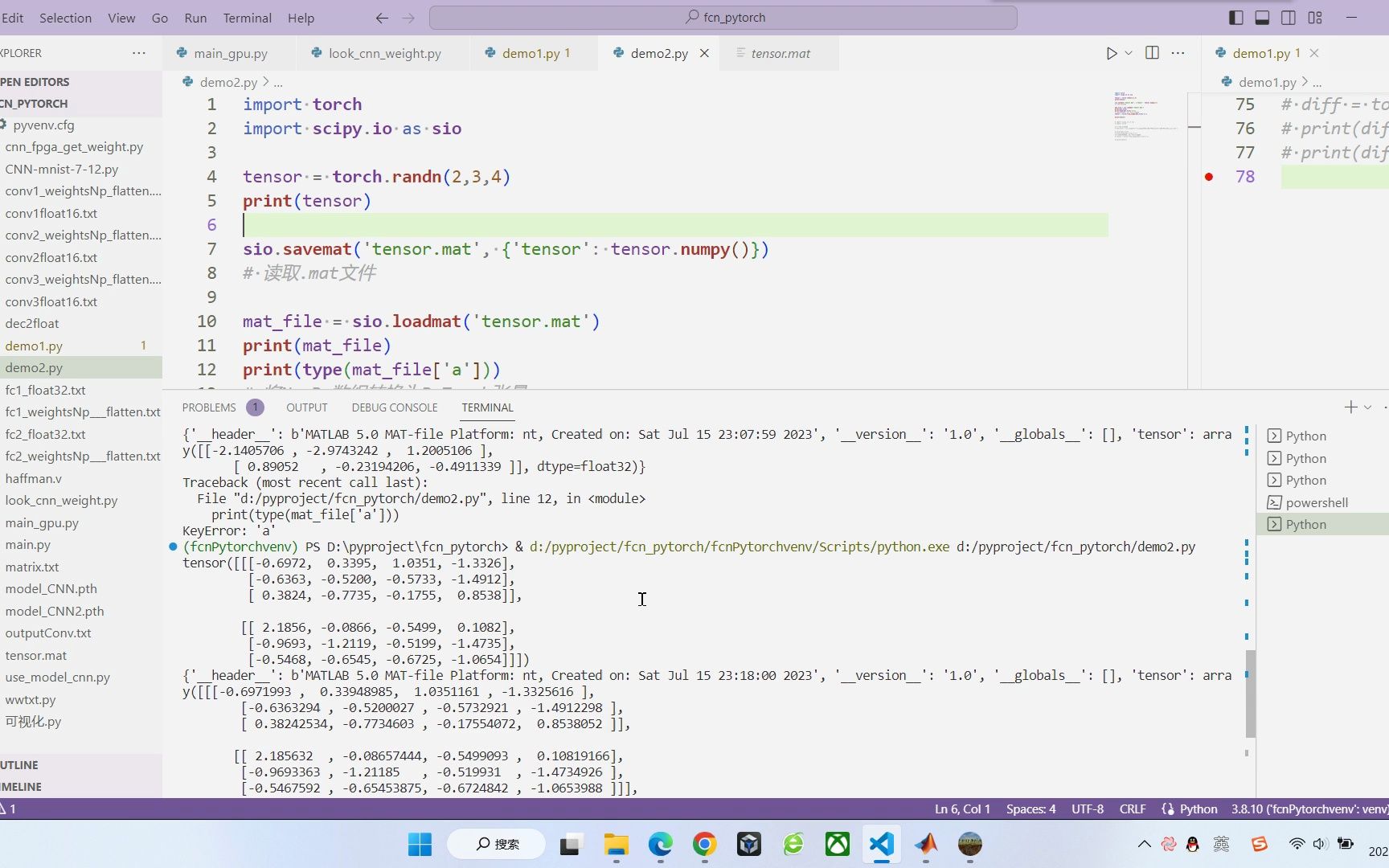Show the Debug Console panel
Viewport: 1389px width, 868px height.
pos(395,407)
